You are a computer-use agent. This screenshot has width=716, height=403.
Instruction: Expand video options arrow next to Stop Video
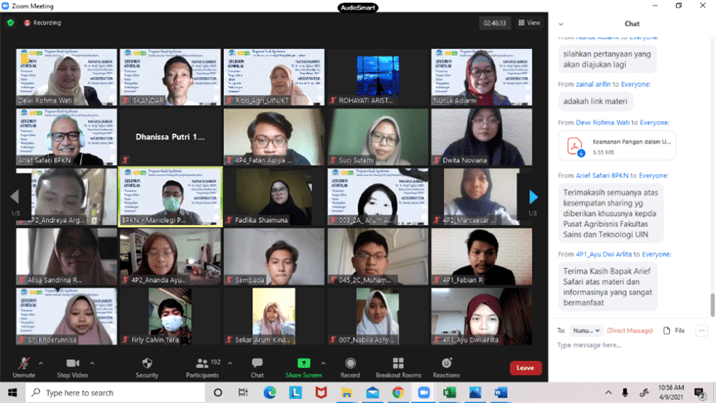click(93, 362)
